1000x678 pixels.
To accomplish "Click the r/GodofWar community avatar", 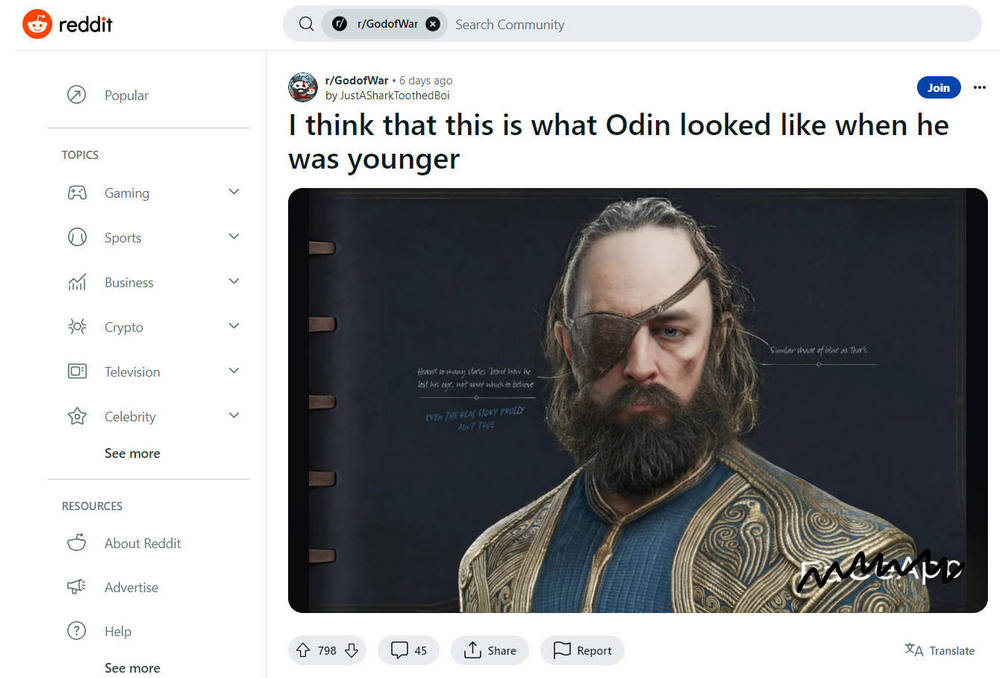I will [x=303, y=87].
